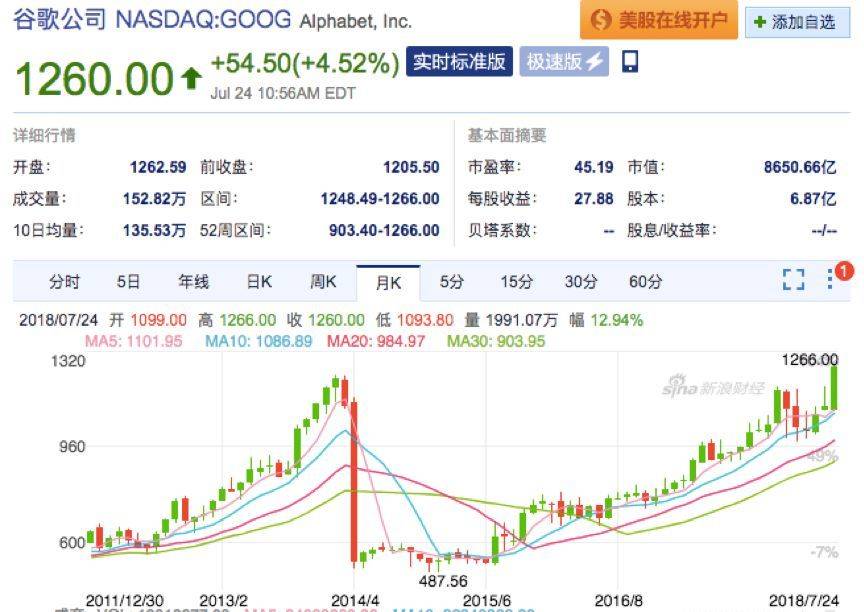Viewport: 864px width, 612px height.
Task: Click the P/E ratio value 45.19
Action: 593,167
